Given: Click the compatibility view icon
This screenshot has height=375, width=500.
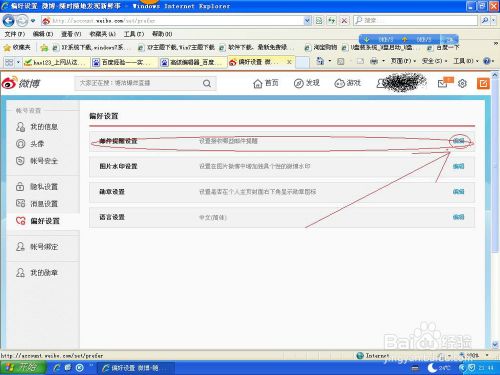Looking at the screenshot, I should (319, 21).
